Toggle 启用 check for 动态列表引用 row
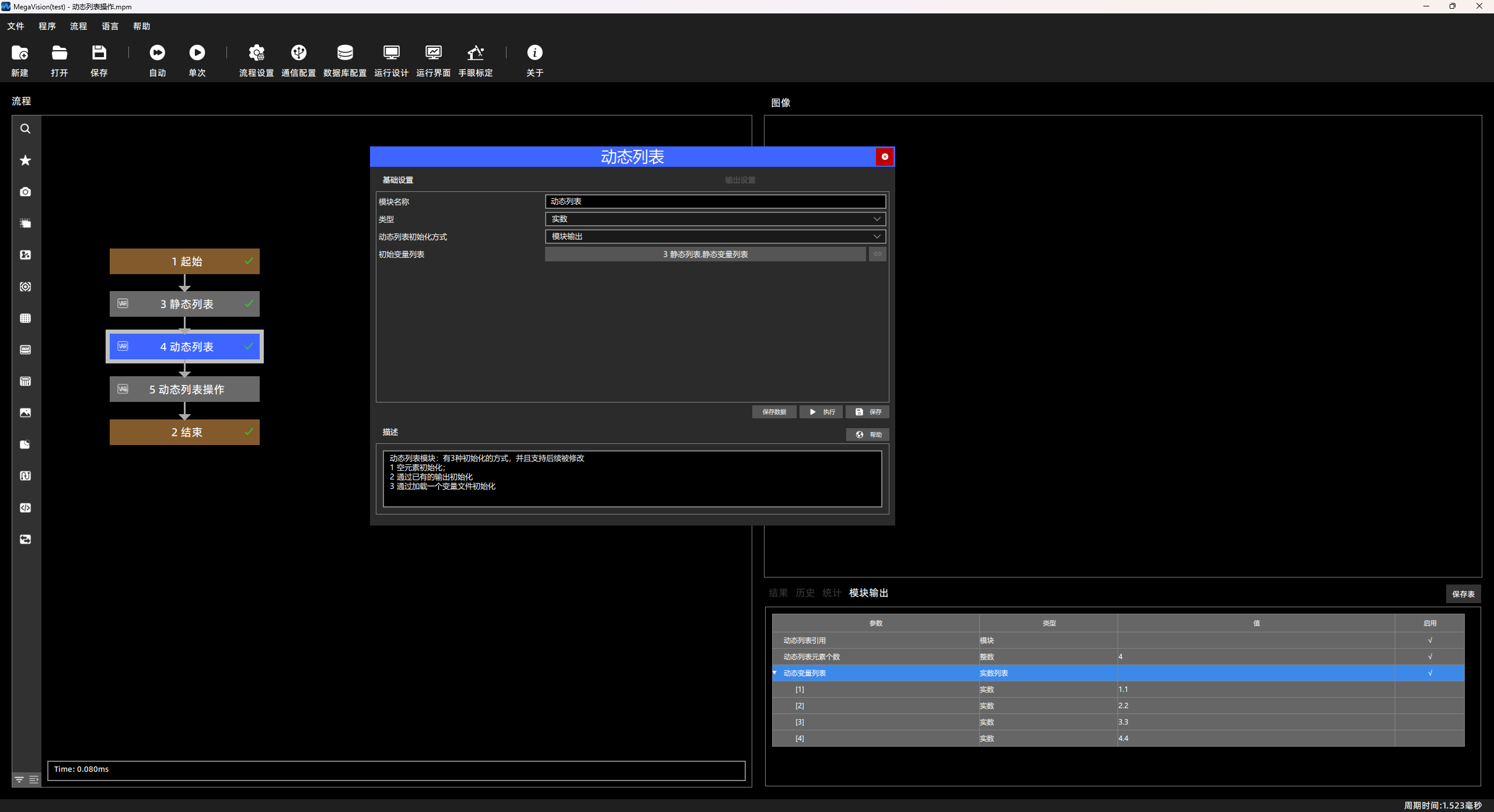Viewport: 1494px width, 812px height. pyautogui.click(x=1430, y=640)
